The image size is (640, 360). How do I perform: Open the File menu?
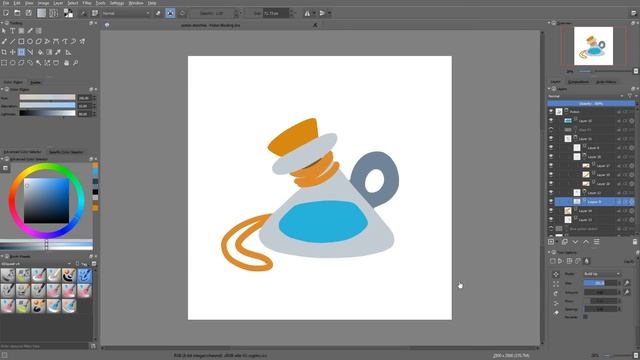[x=6, y=3]
